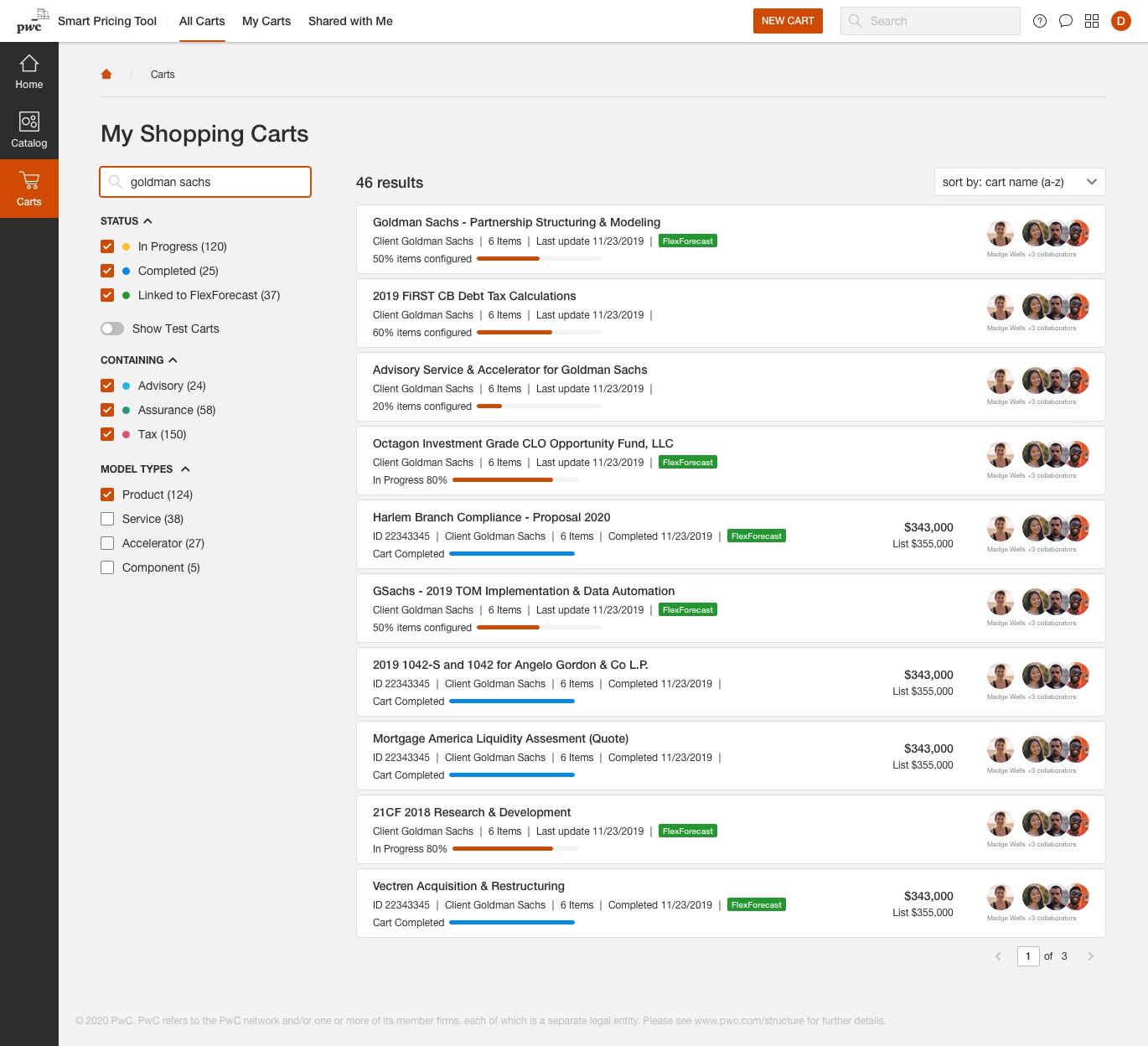Image resolution: width=1148 pixels, height=1046 pixels.
Task: Switch to the My Carts tab
Action: point(266,21)
